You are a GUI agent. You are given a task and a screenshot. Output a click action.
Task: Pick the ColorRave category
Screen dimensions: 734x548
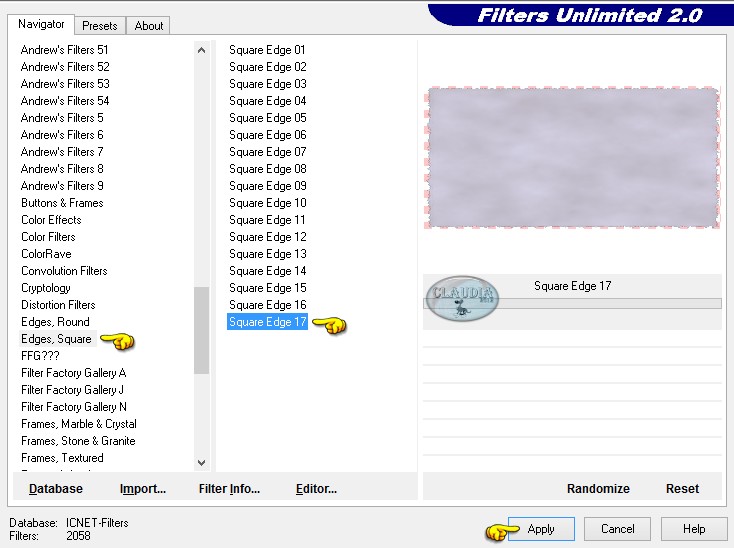tap(46, 254)
